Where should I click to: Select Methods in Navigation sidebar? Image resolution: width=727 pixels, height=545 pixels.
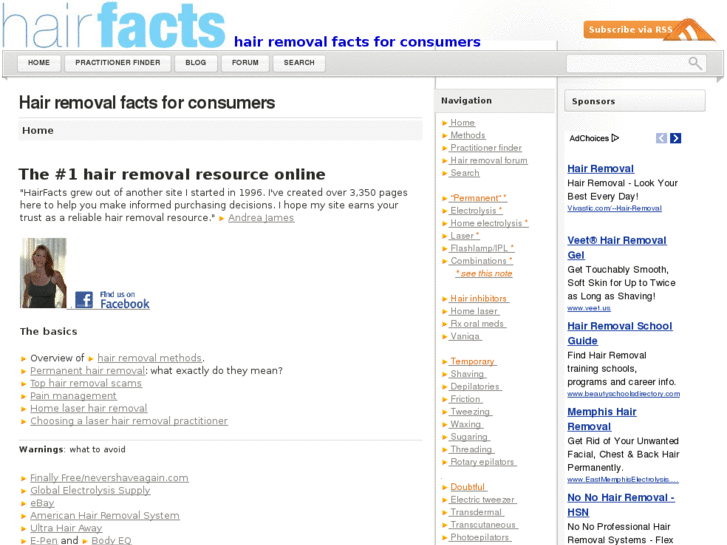(x=467, y=135)
